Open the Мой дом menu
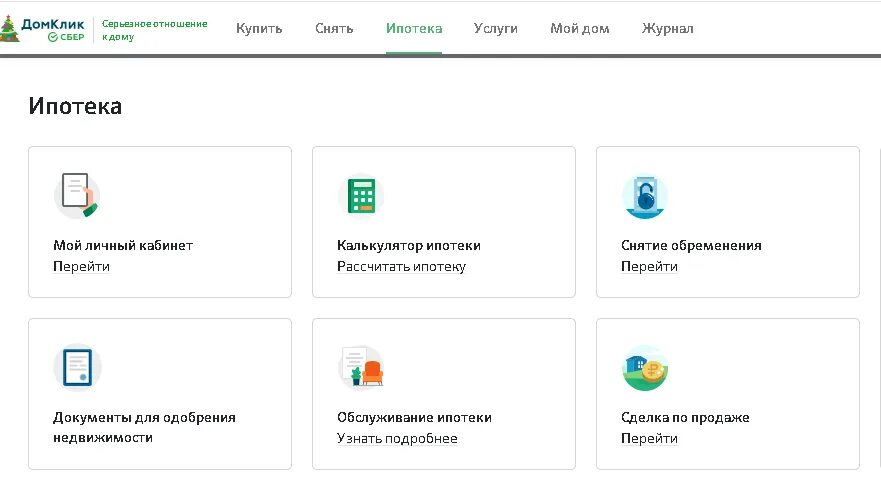The width and height of the screenshot is (881, 500). click(580, 28)
